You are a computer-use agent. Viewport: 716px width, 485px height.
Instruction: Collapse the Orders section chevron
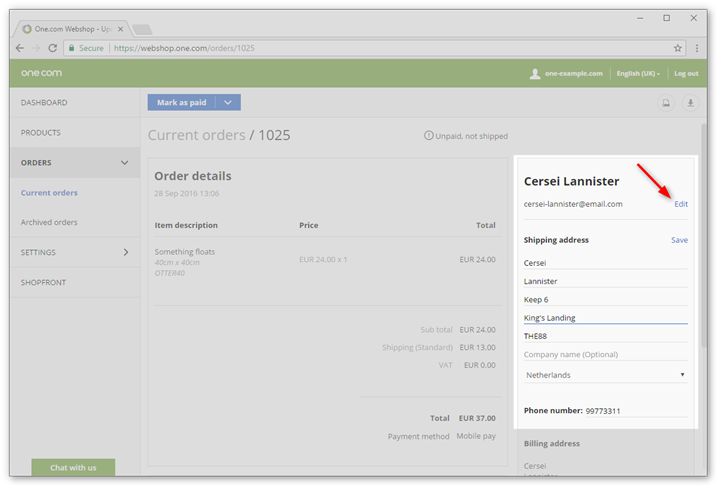tap(124, 163)
